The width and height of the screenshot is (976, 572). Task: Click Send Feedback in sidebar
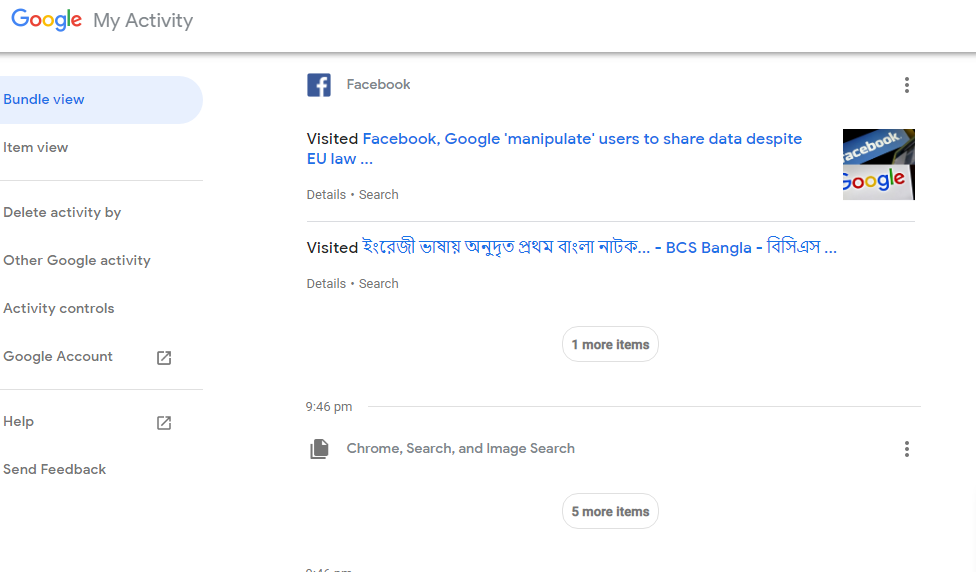click(x=55, y=469)
